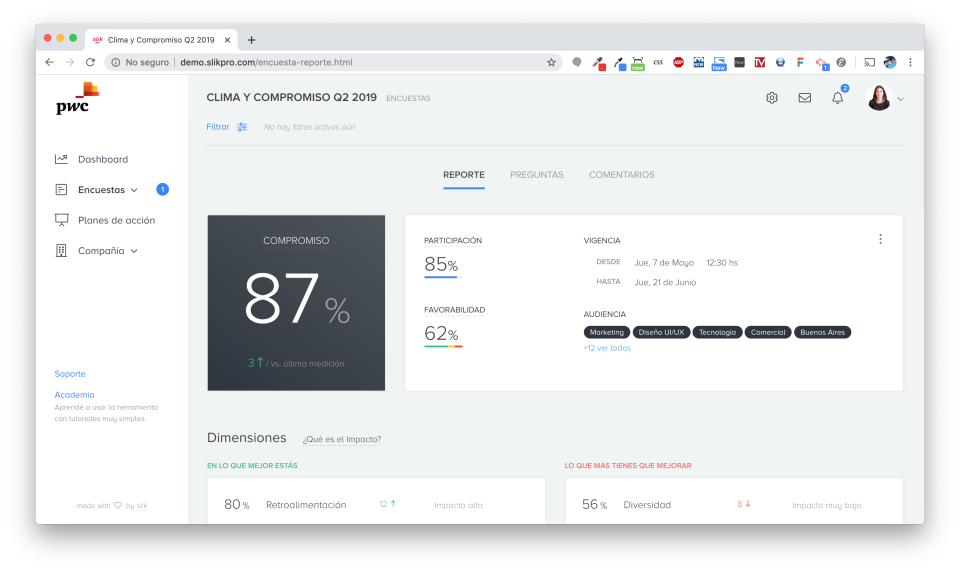Click the Dashboard chart icon in sidebar
The width and height of the screenshot is (960, 571).
61,159
